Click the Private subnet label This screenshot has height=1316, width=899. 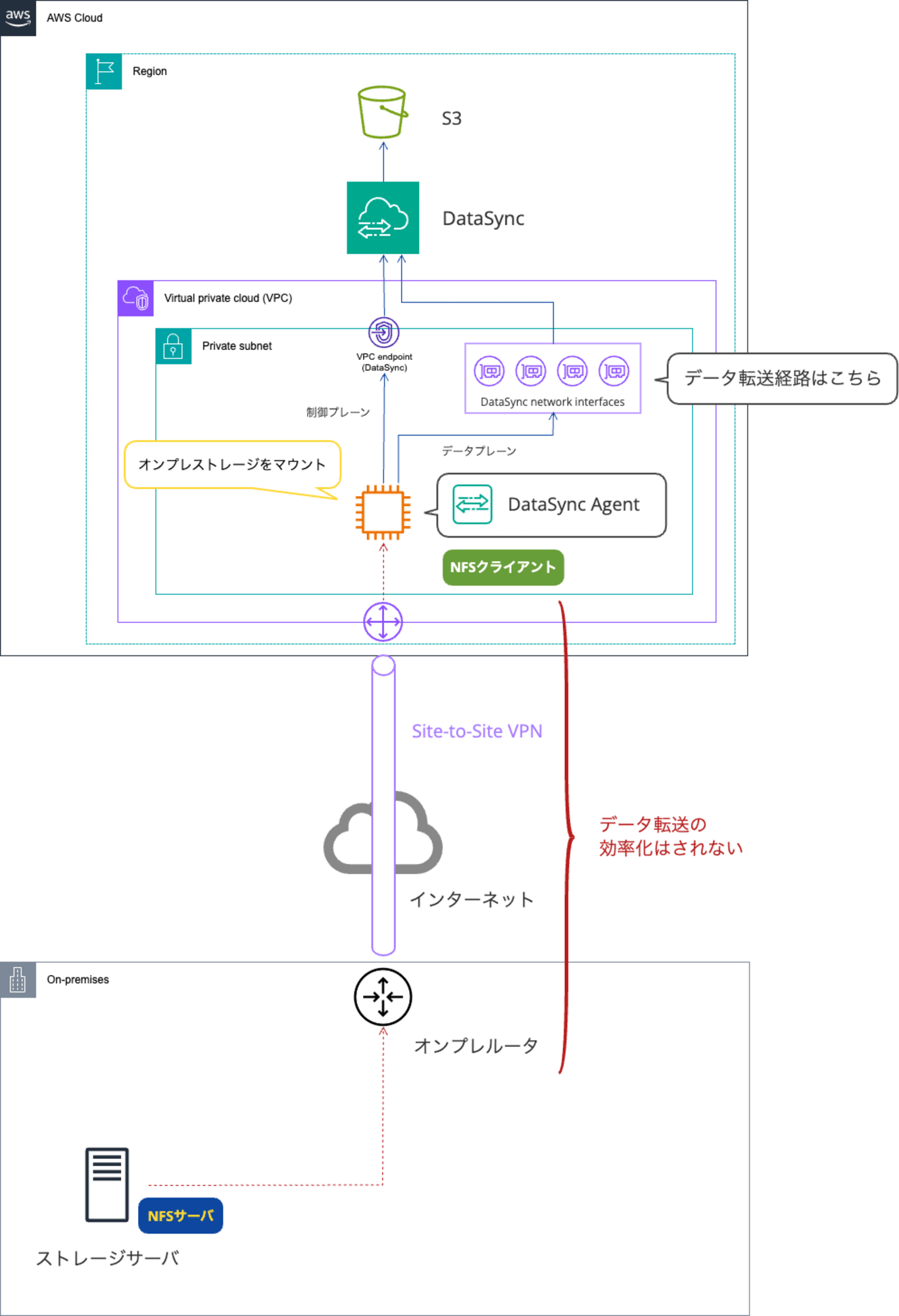[237, 346]
